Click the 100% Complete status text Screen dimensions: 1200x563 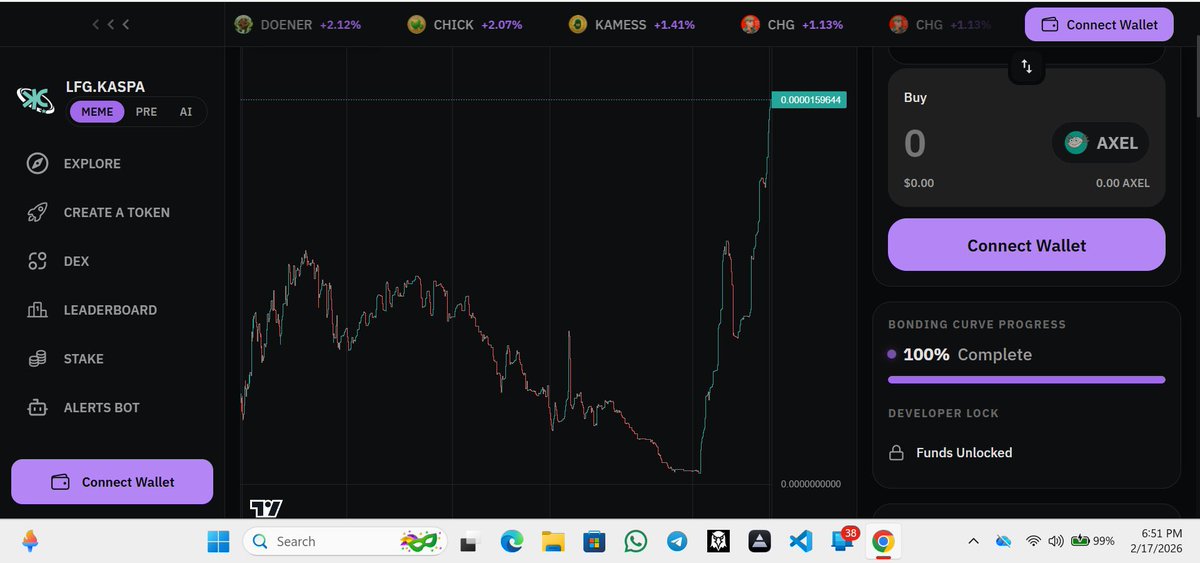[x=967, y=354]
